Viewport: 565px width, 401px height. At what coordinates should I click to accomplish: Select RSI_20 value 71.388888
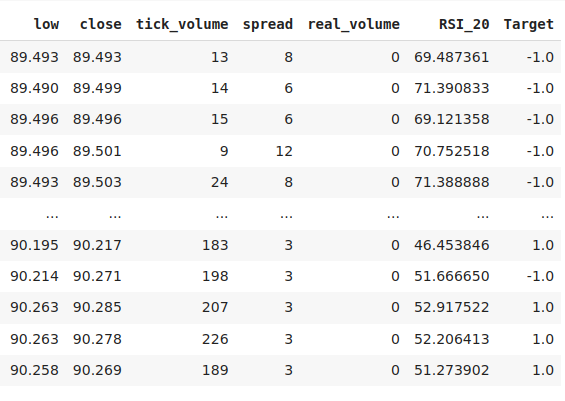click(x=451, y=182)
